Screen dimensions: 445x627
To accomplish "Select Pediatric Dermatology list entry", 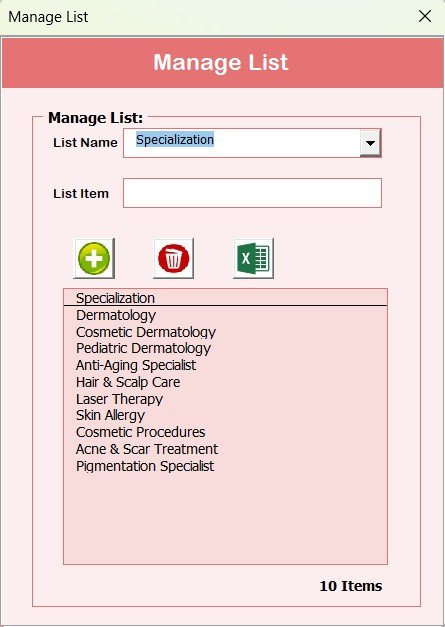I will pyautogui.click(x=225, y=348).
